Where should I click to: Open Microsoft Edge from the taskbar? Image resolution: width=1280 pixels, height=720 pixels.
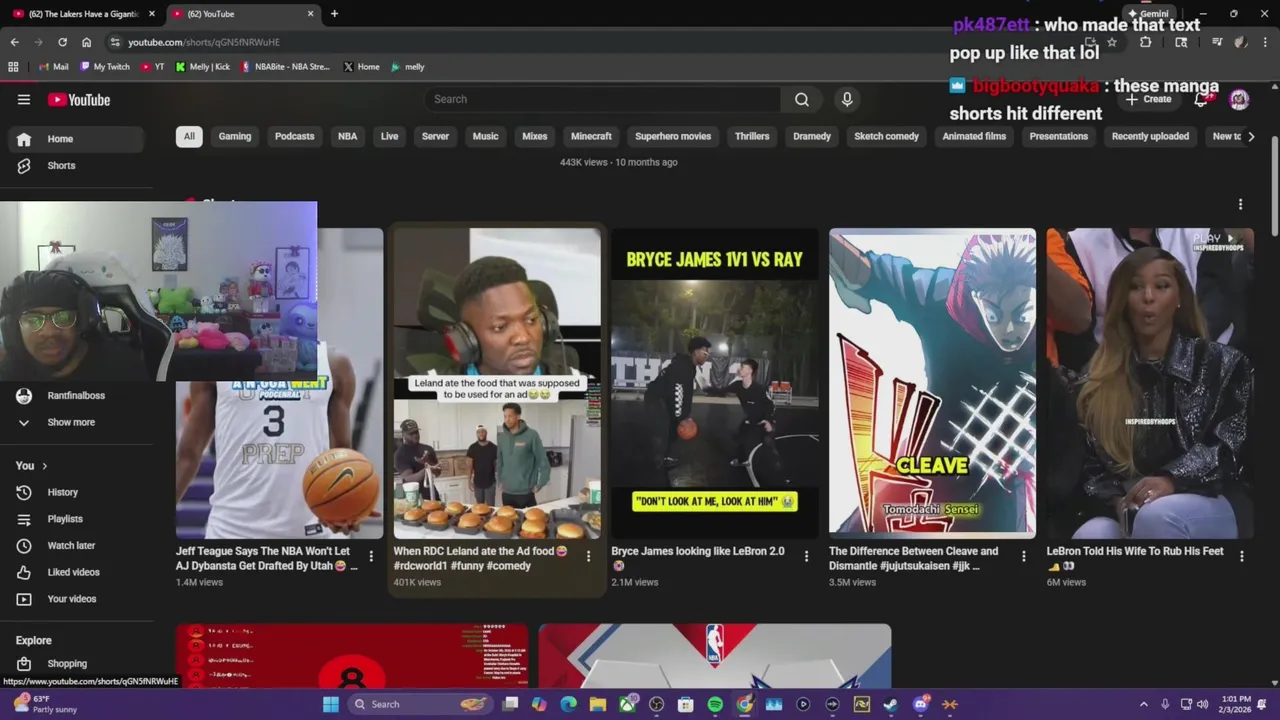pos(569,704)
